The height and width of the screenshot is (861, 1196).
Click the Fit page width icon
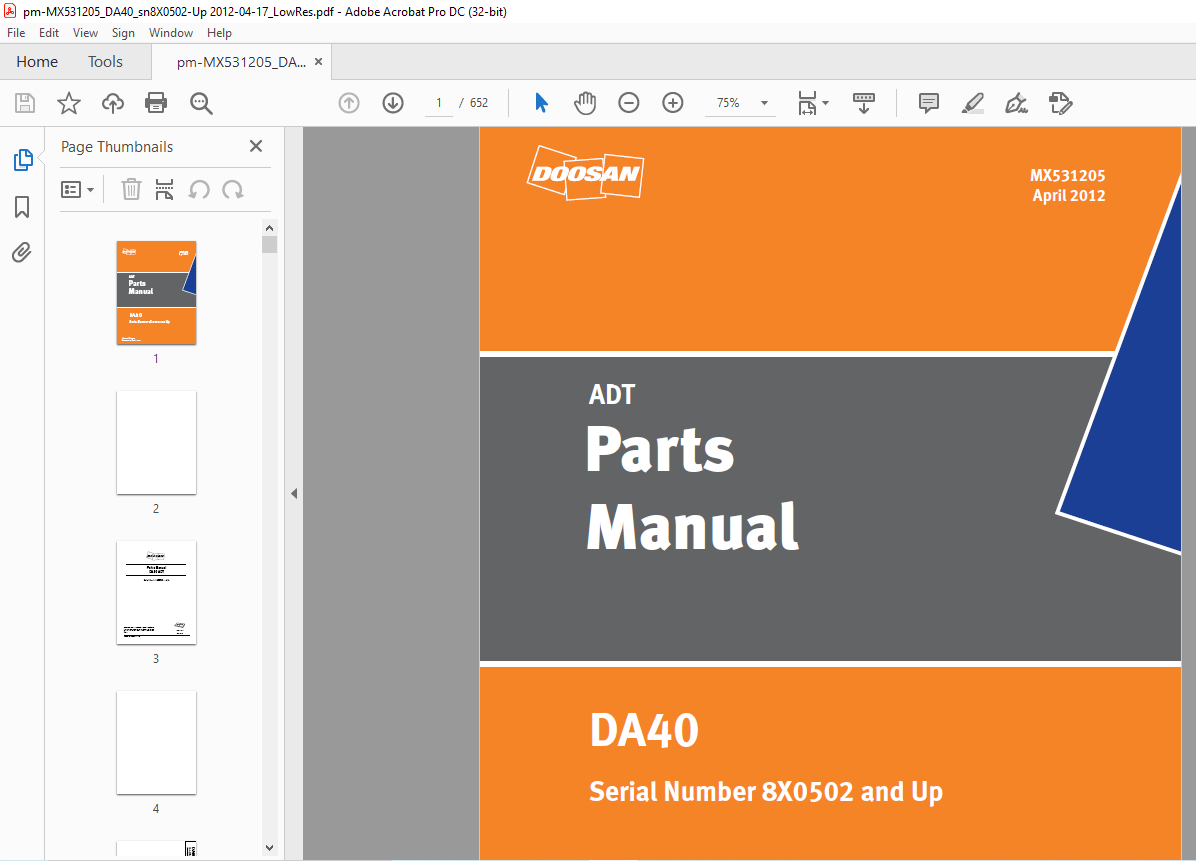click(x=807, y=103)
